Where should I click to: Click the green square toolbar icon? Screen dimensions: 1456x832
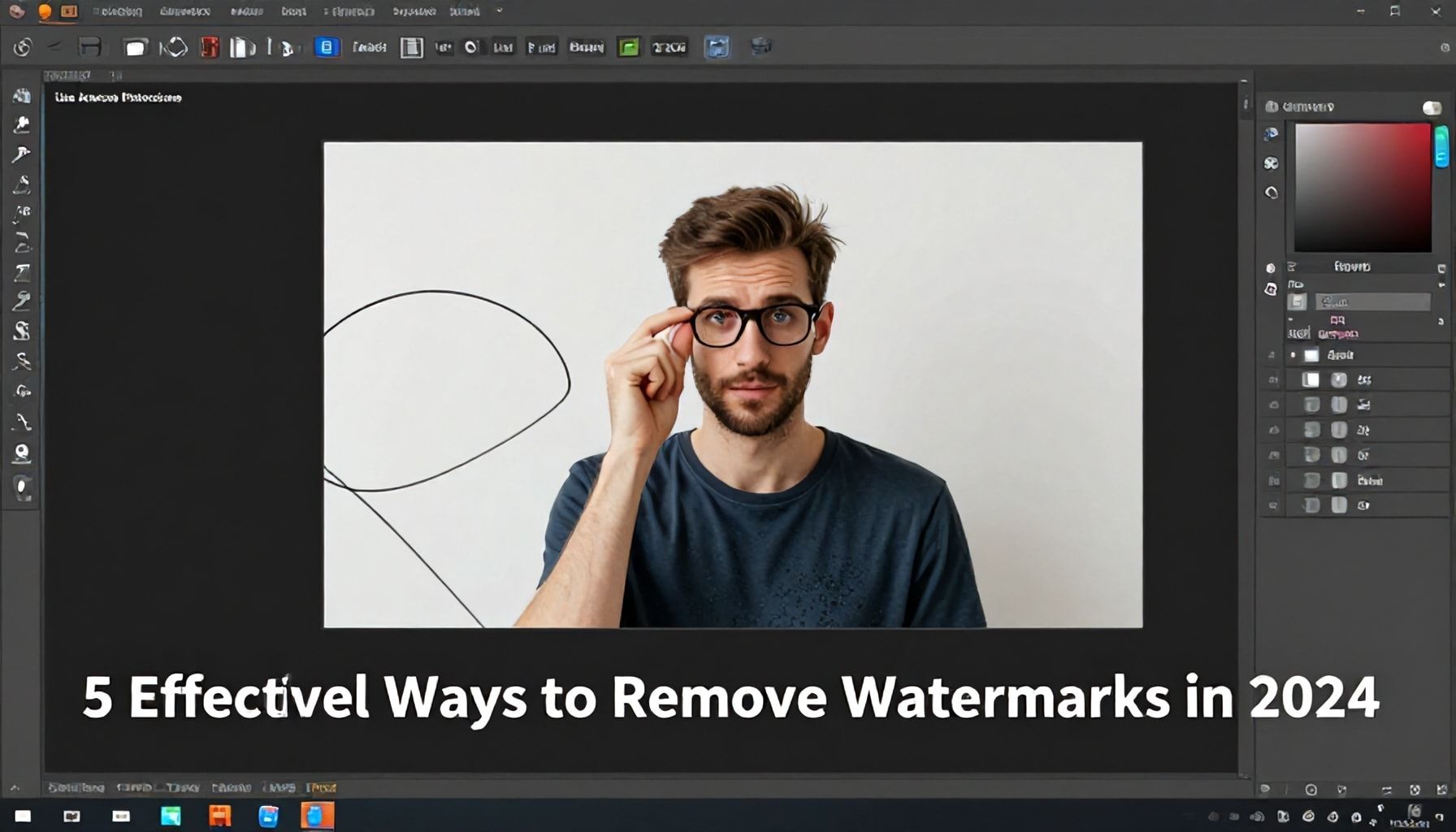click(628, 47)
